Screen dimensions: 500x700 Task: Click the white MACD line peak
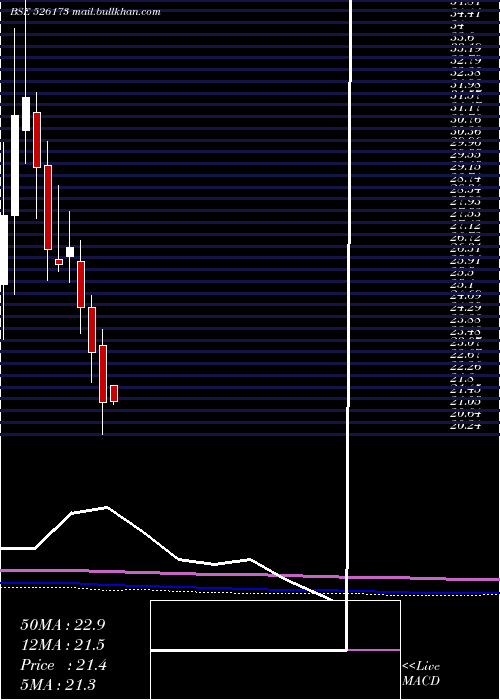[x=106, y=507]
